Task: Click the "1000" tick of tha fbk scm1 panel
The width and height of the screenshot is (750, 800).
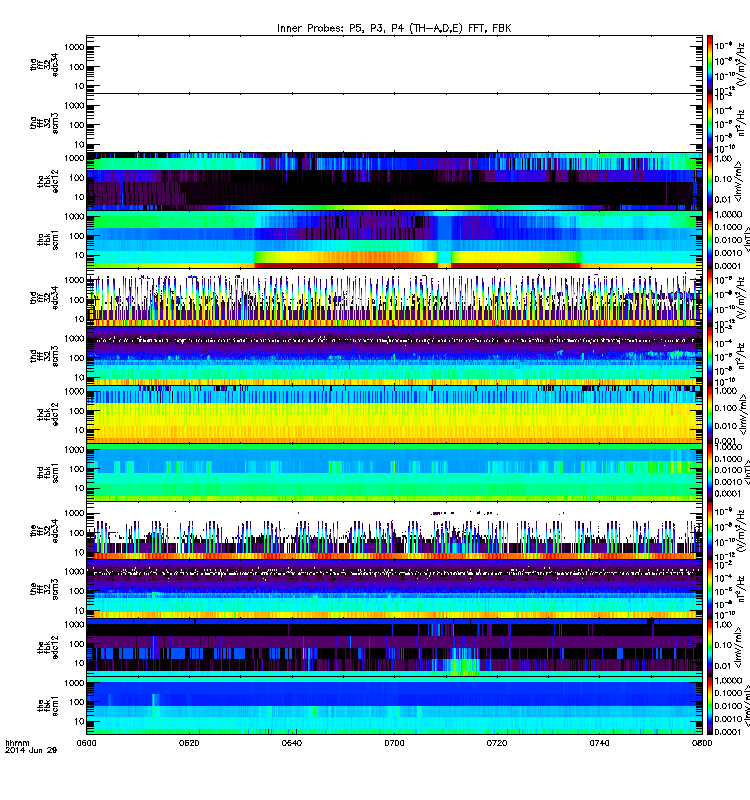Action: 74,216
